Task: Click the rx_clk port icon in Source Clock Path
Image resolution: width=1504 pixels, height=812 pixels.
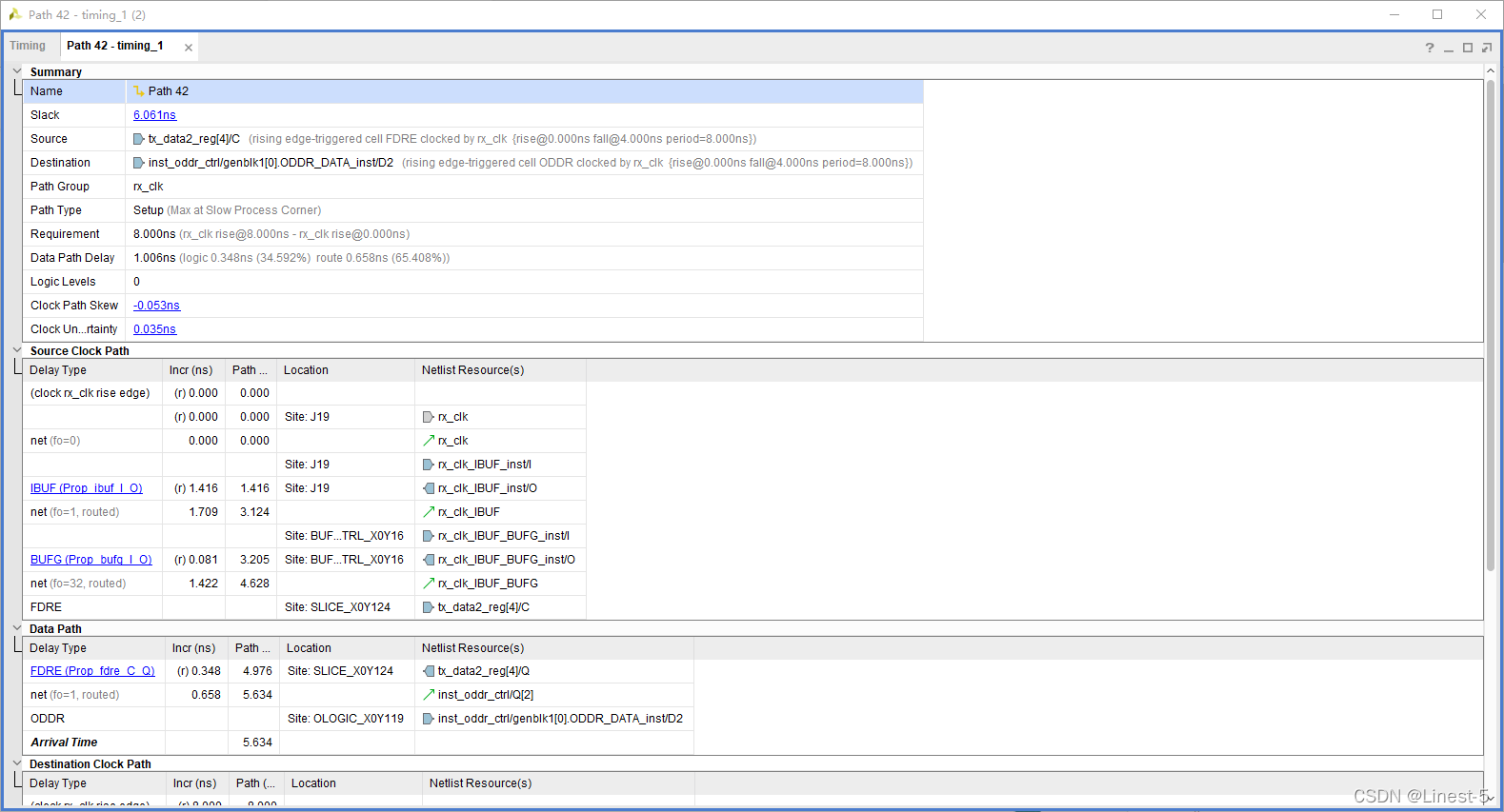Action: pos(429,417)
